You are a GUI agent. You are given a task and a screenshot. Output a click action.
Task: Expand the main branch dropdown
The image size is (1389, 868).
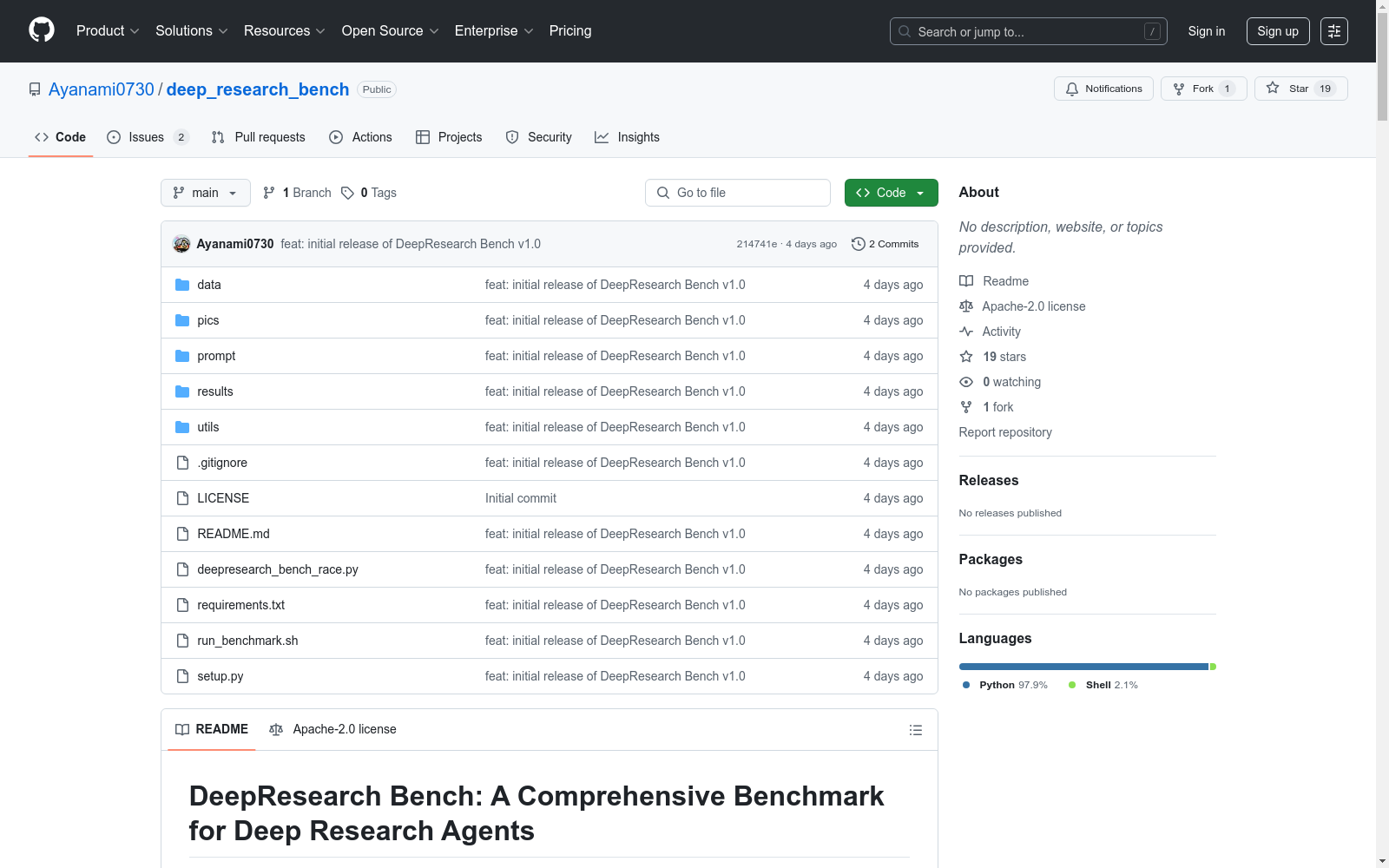[205, 193]
